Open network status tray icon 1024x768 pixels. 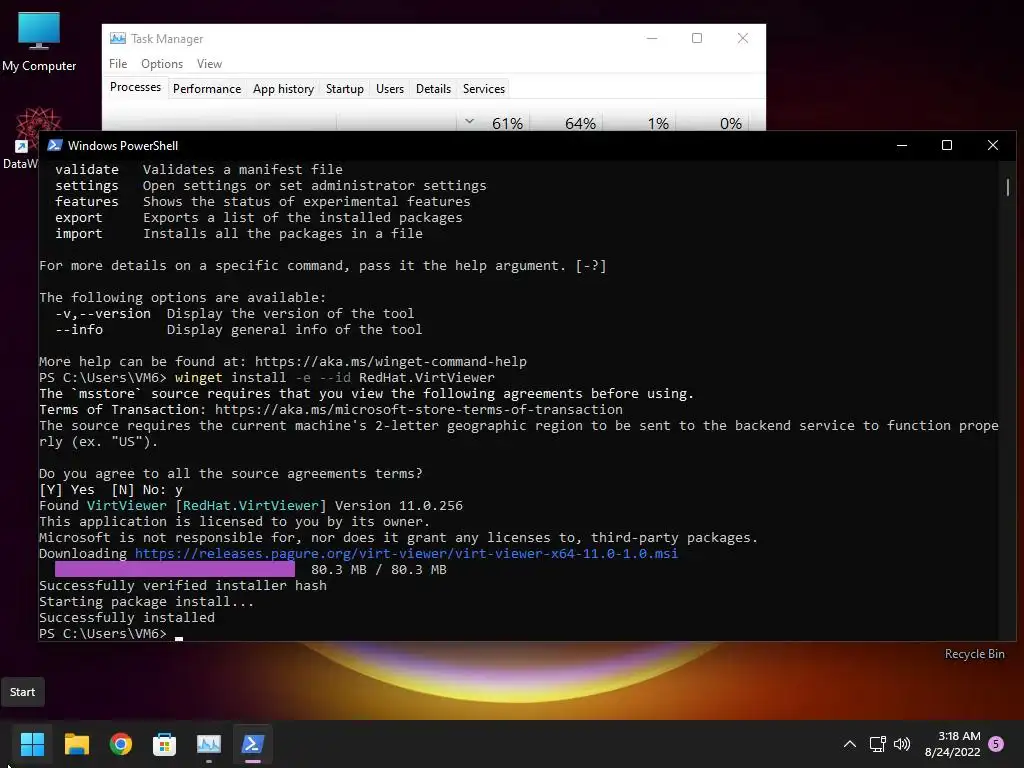[877, 744]
